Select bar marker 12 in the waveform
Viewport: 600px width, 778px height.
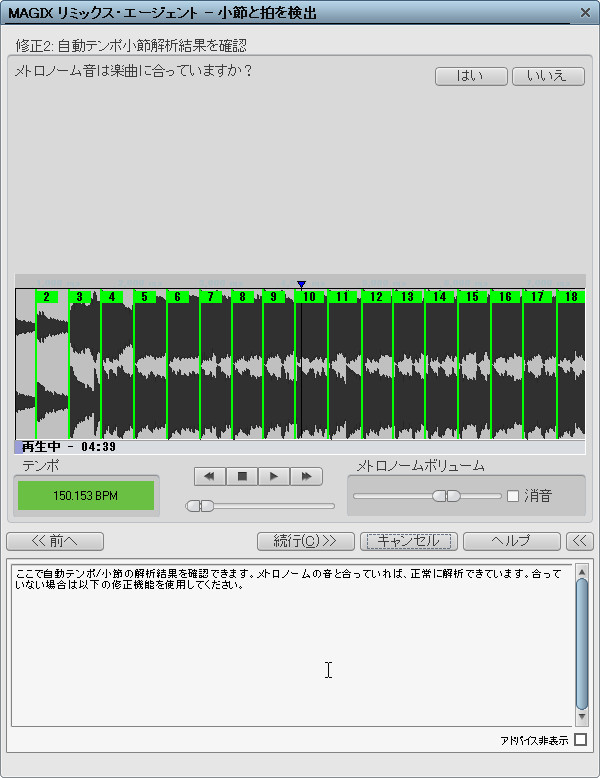376,297
